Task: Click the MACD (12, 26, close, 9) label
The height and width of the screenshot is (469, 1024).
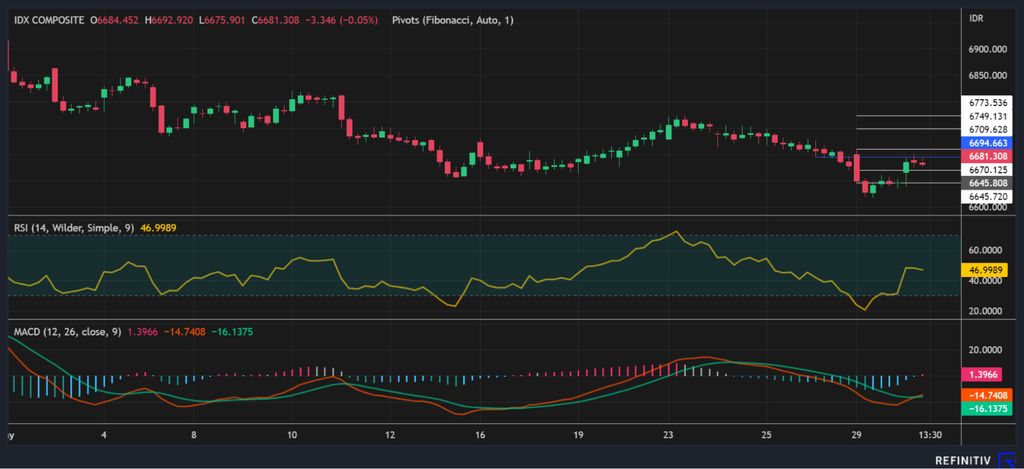Action: [x=68, y=332]
